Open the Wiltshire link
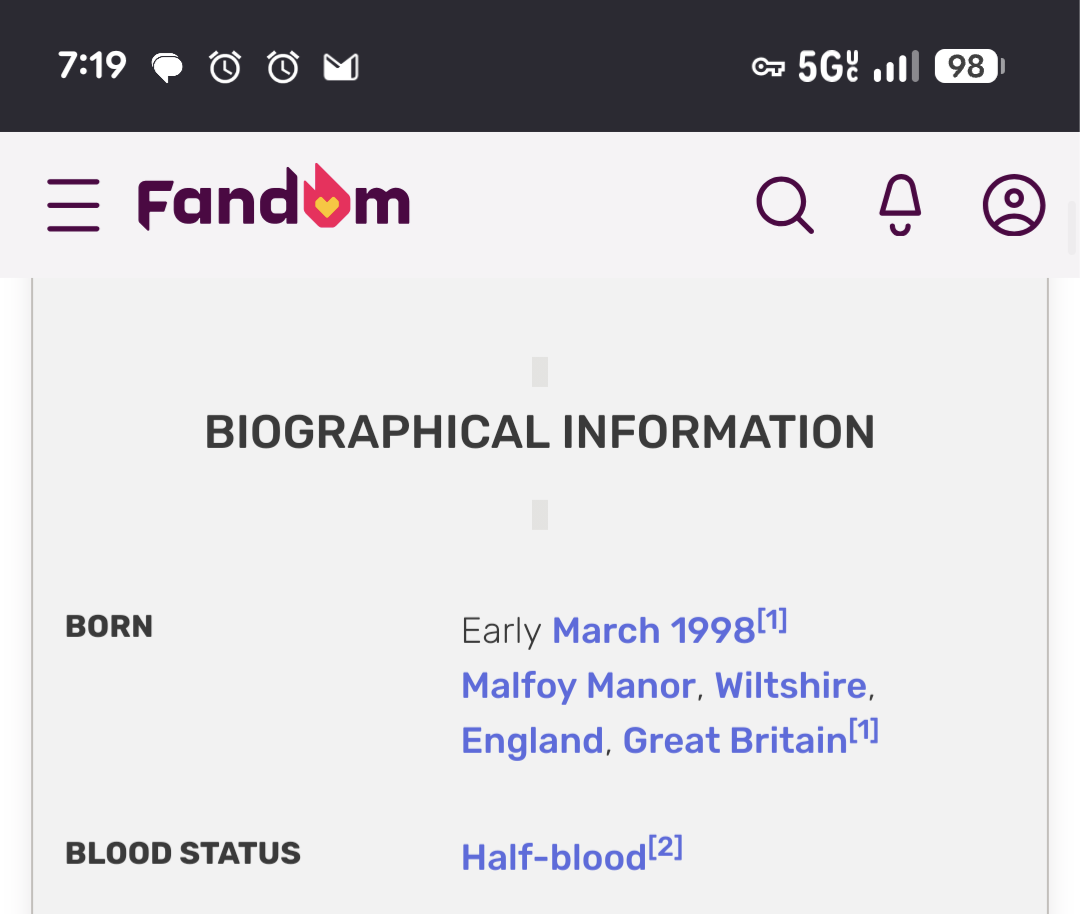The height and width of the screenshot is (914, 1080). [791, 685]
